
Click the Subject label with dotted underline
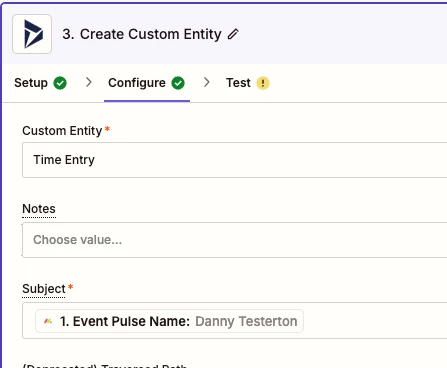click(x=44, y=289)
